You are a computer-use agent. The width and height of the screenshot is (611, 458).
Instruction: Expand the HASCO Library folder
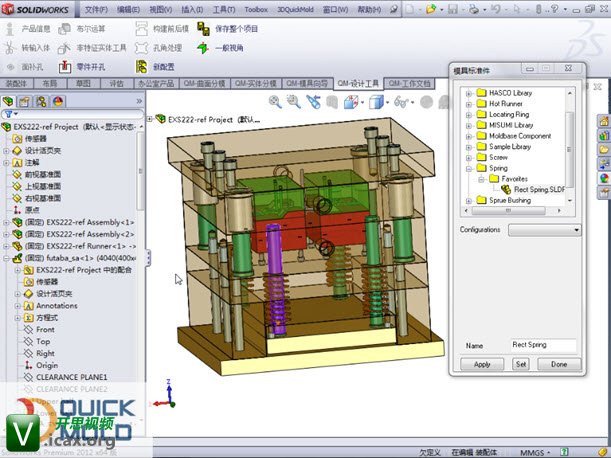[468, 93]
